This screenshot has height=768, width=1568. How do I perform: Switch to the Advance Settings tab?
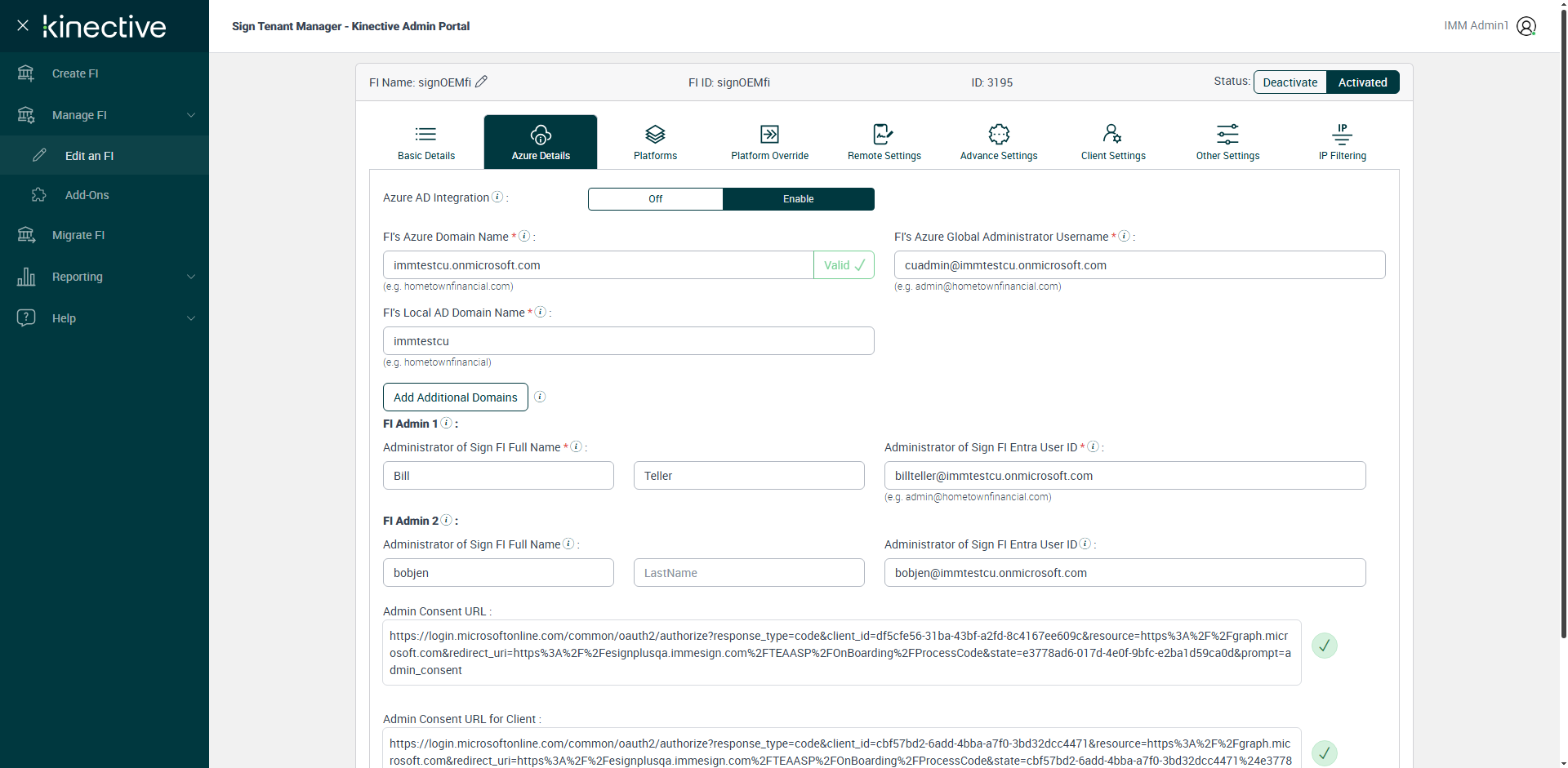[999, 142]
